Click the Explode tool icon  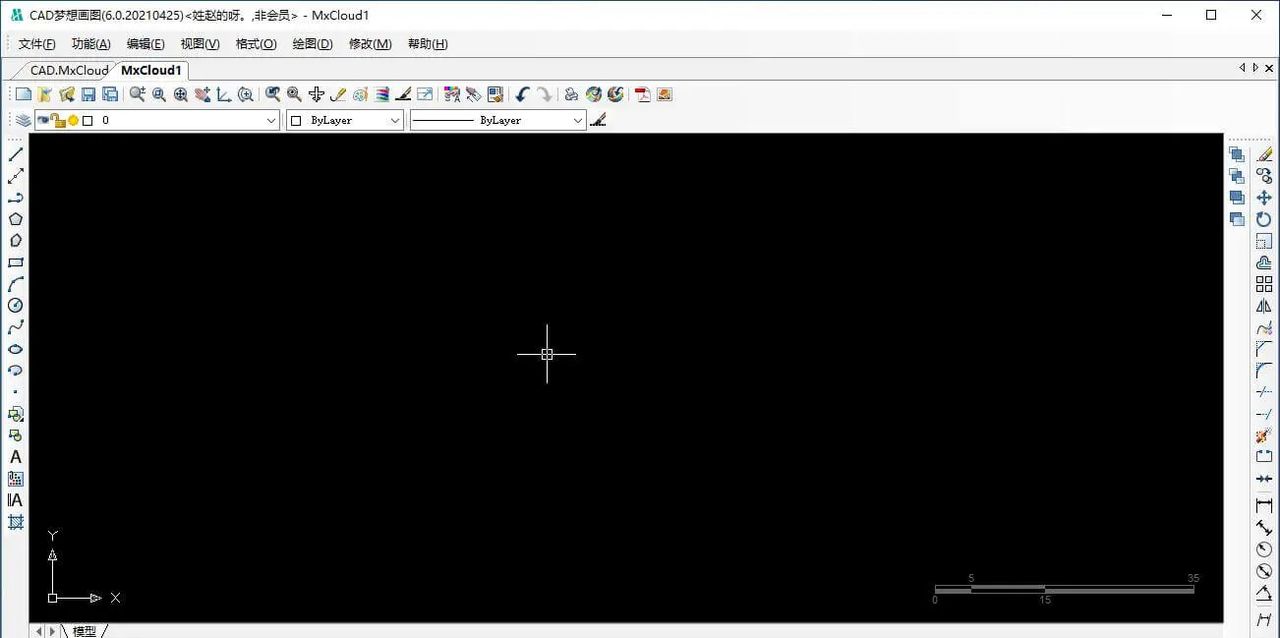tap(1264, 436)
